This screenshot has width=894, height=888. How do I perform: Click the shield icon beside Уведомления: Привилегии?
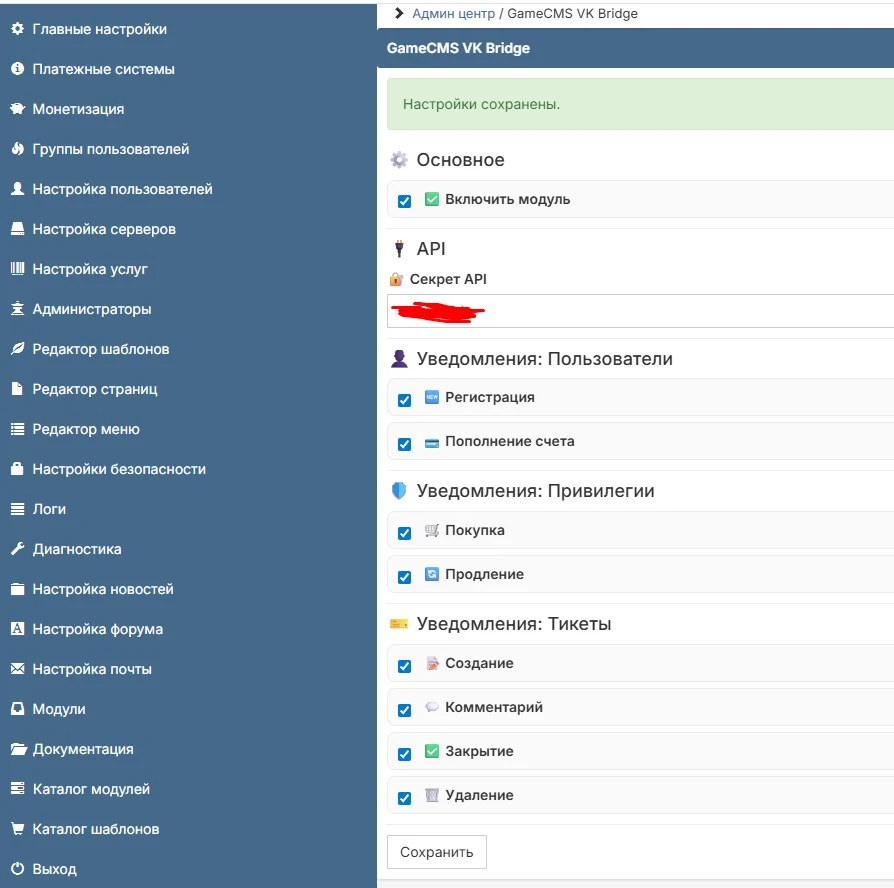tap(399, 490)
